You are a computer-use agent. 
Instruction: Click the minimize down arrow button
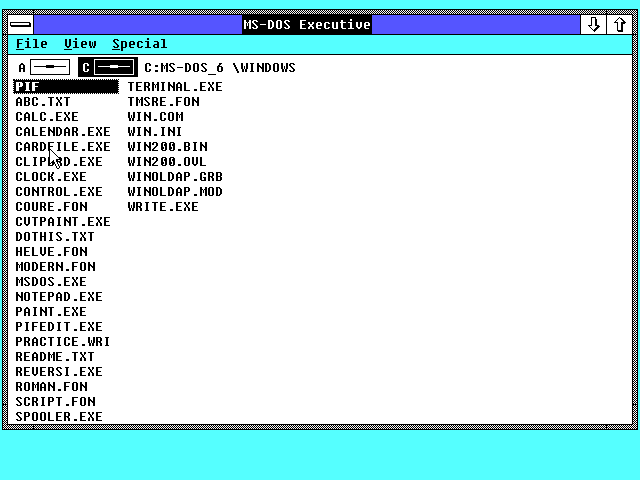coord(593,24)
